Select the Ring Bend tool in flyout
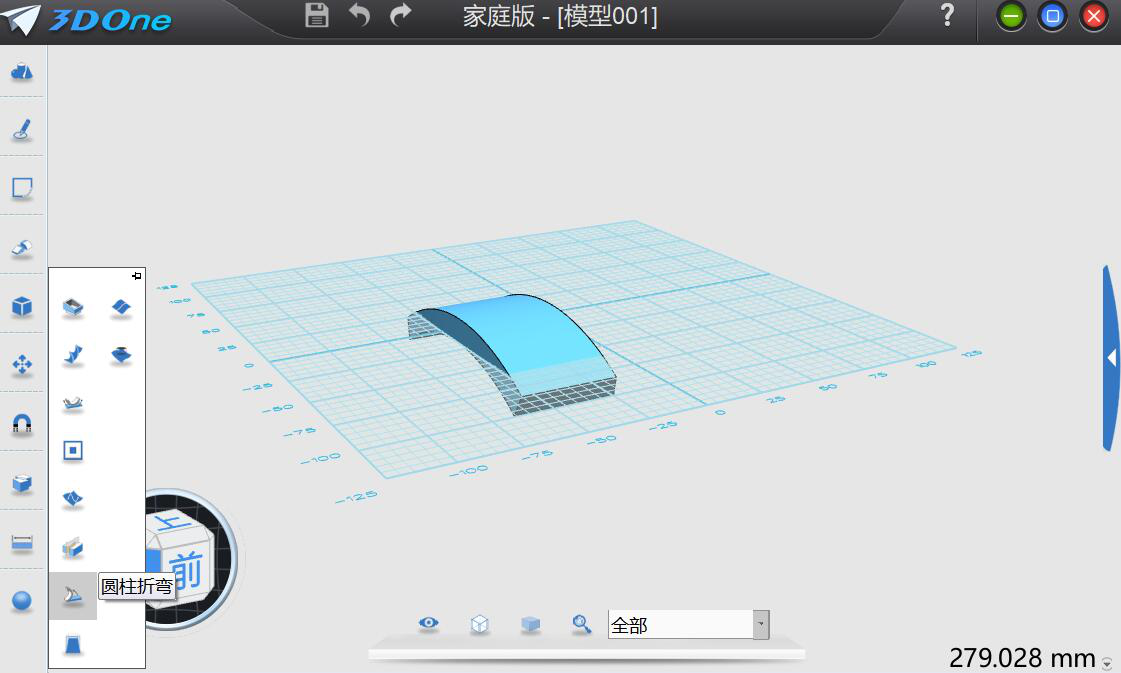1121x673 pixels. click(73, 403)
